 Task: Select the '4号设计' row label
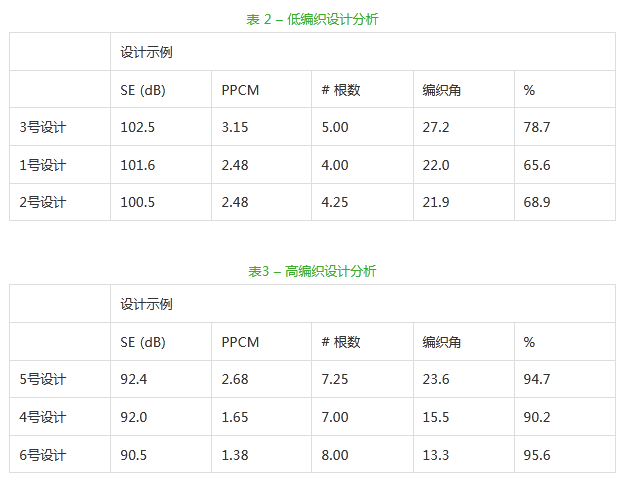point(43,417)
